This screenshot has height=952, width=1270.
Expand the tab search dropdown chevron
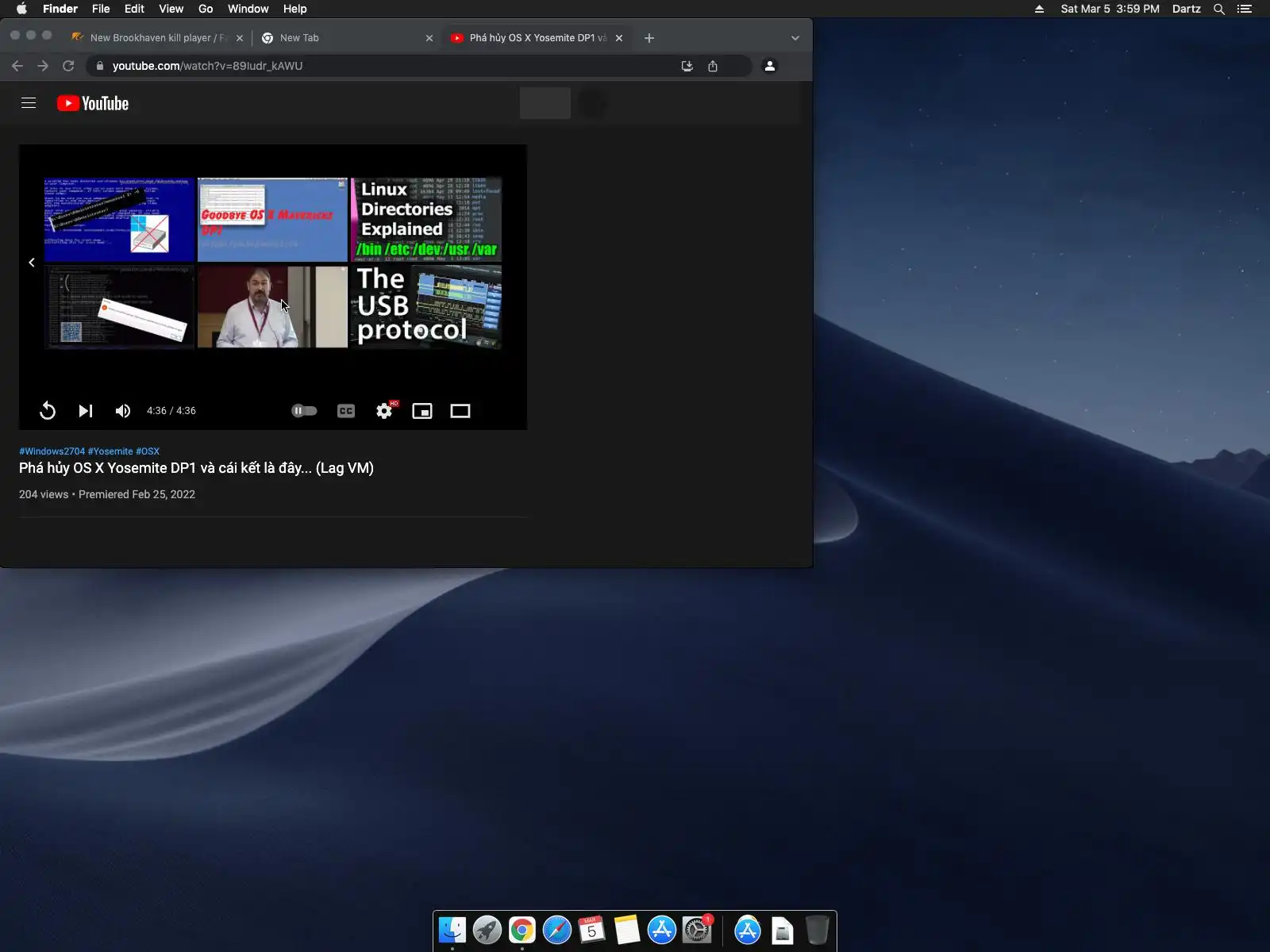[x=795, y=38]
